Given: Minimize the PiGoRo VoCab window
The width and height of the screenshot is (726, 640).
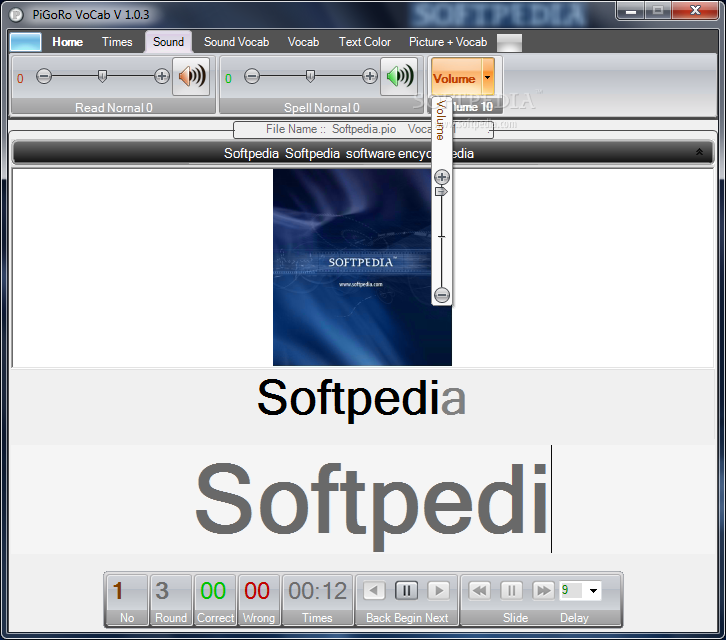Looking at the screenshot, I should pos(630,11).
